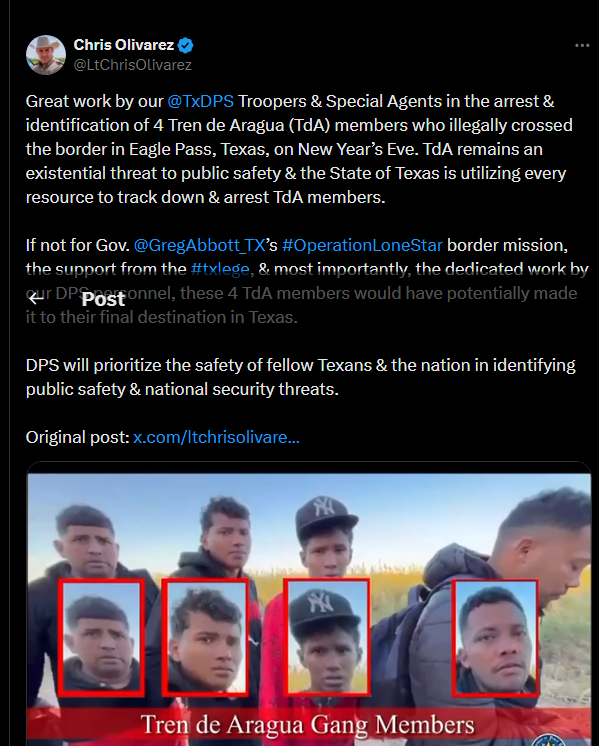The image size is (599, 746).
Task: Select the rightmost red-framed inset portrait
Action: click(495, 638)
